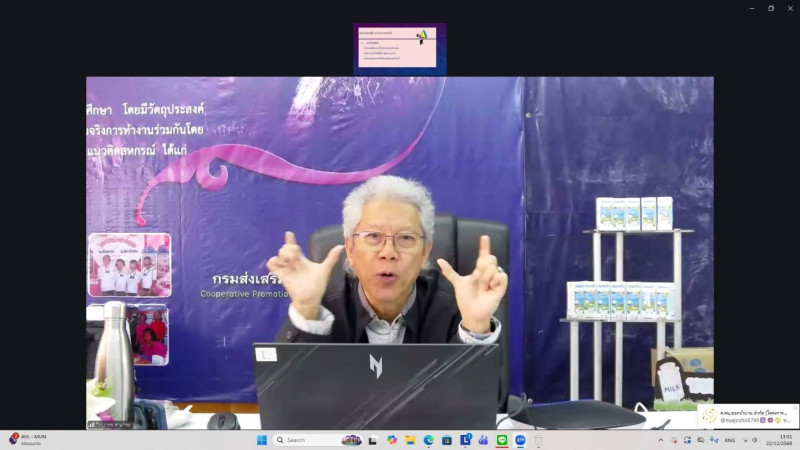Open Microsoft Store from the taskbar

click(x=447, y=440)
